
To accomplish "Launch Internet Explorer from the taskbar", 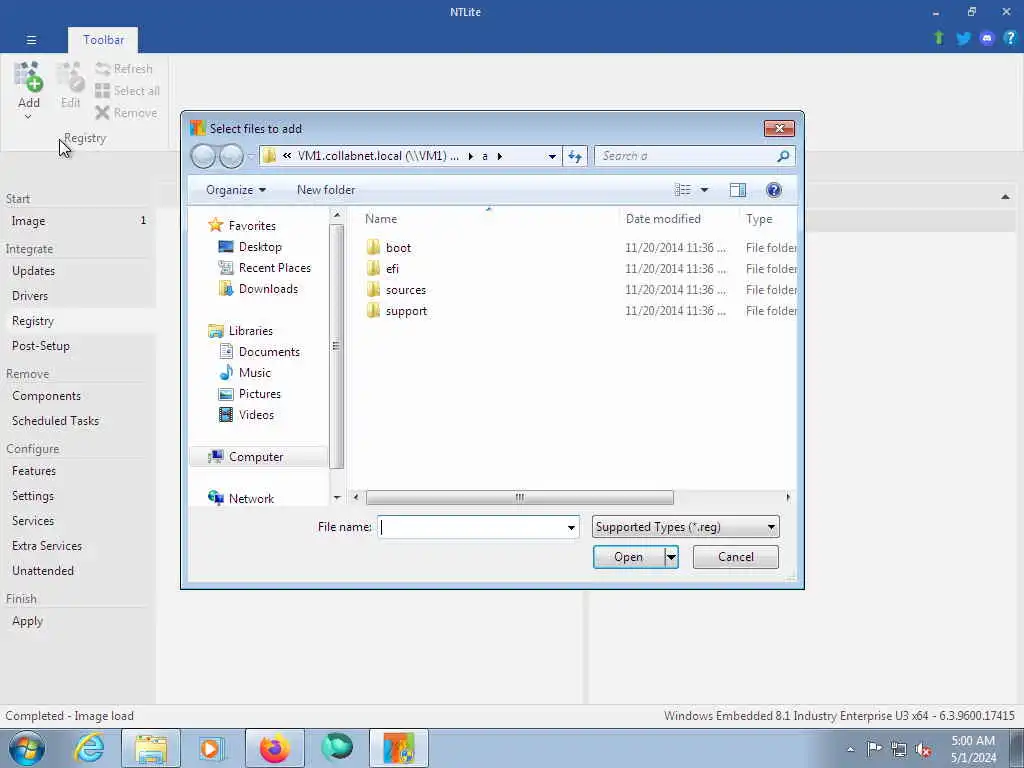I will point(88,748).
